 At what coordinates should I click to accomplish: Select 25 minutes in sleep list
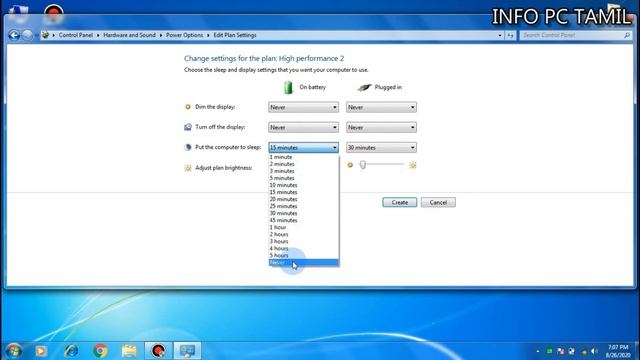(x=303, y=206)
